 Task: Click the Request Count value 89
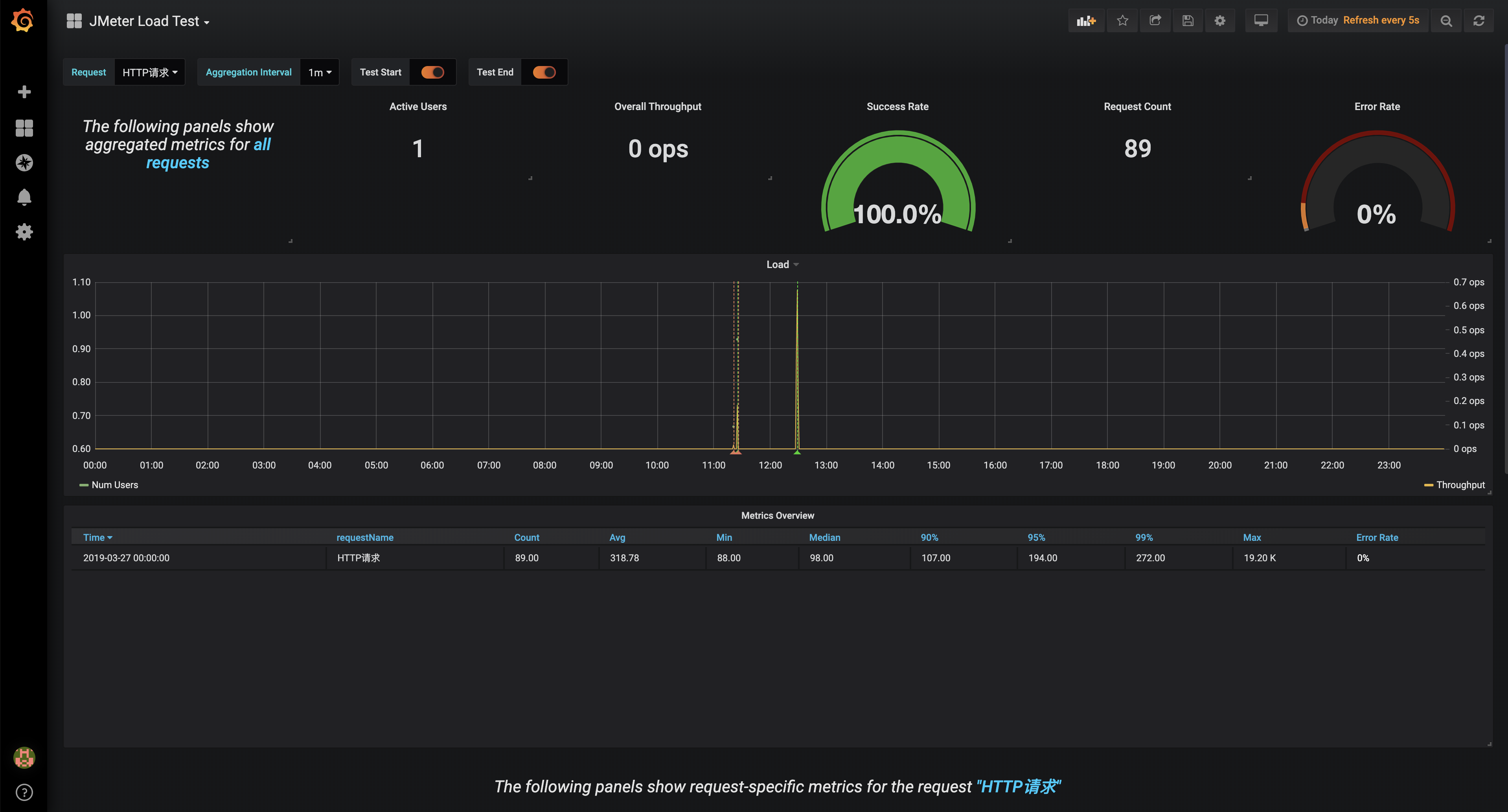[1137, 149]
